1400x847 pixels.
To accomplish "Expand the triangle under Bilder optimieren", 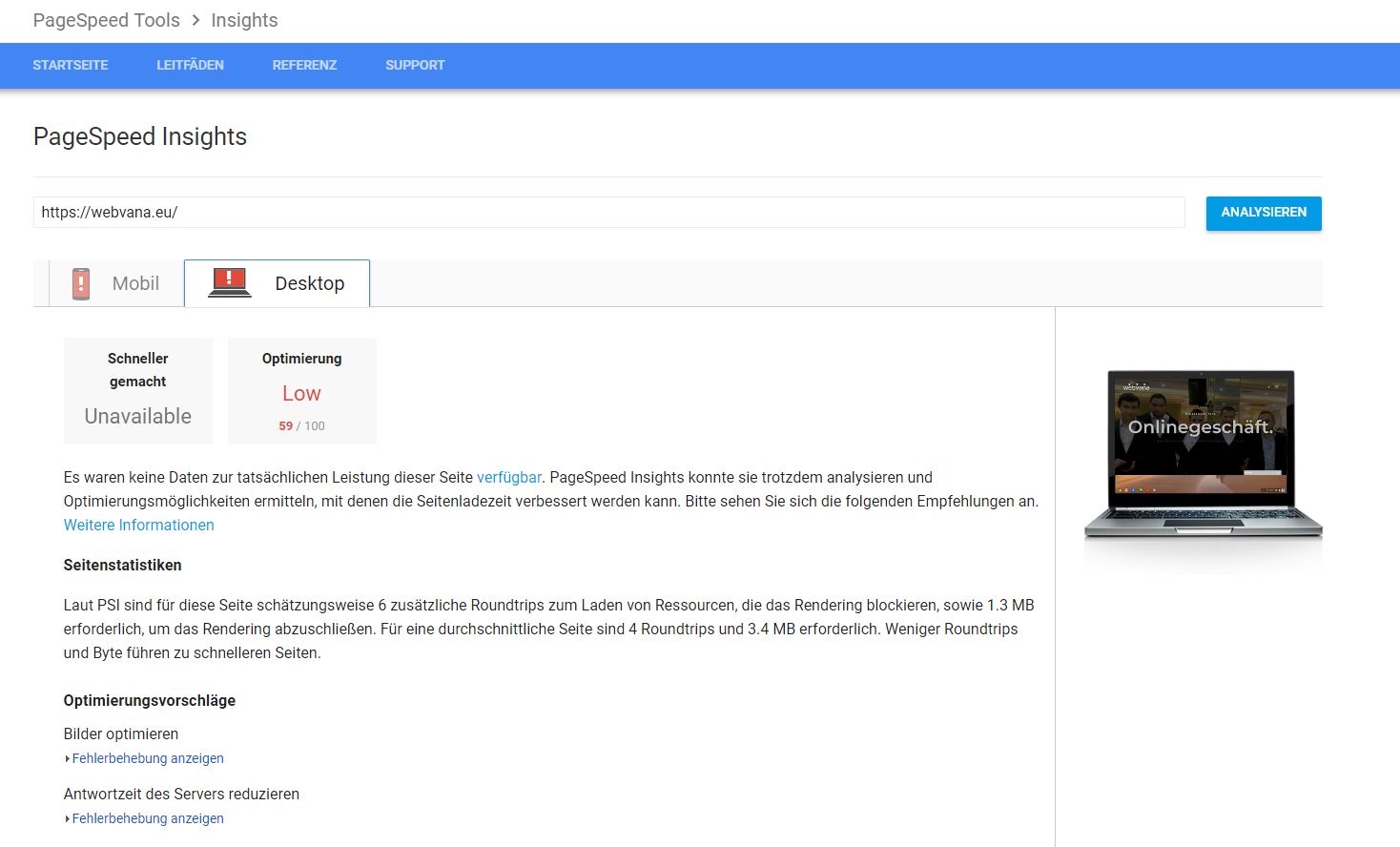I will (67, 759).
